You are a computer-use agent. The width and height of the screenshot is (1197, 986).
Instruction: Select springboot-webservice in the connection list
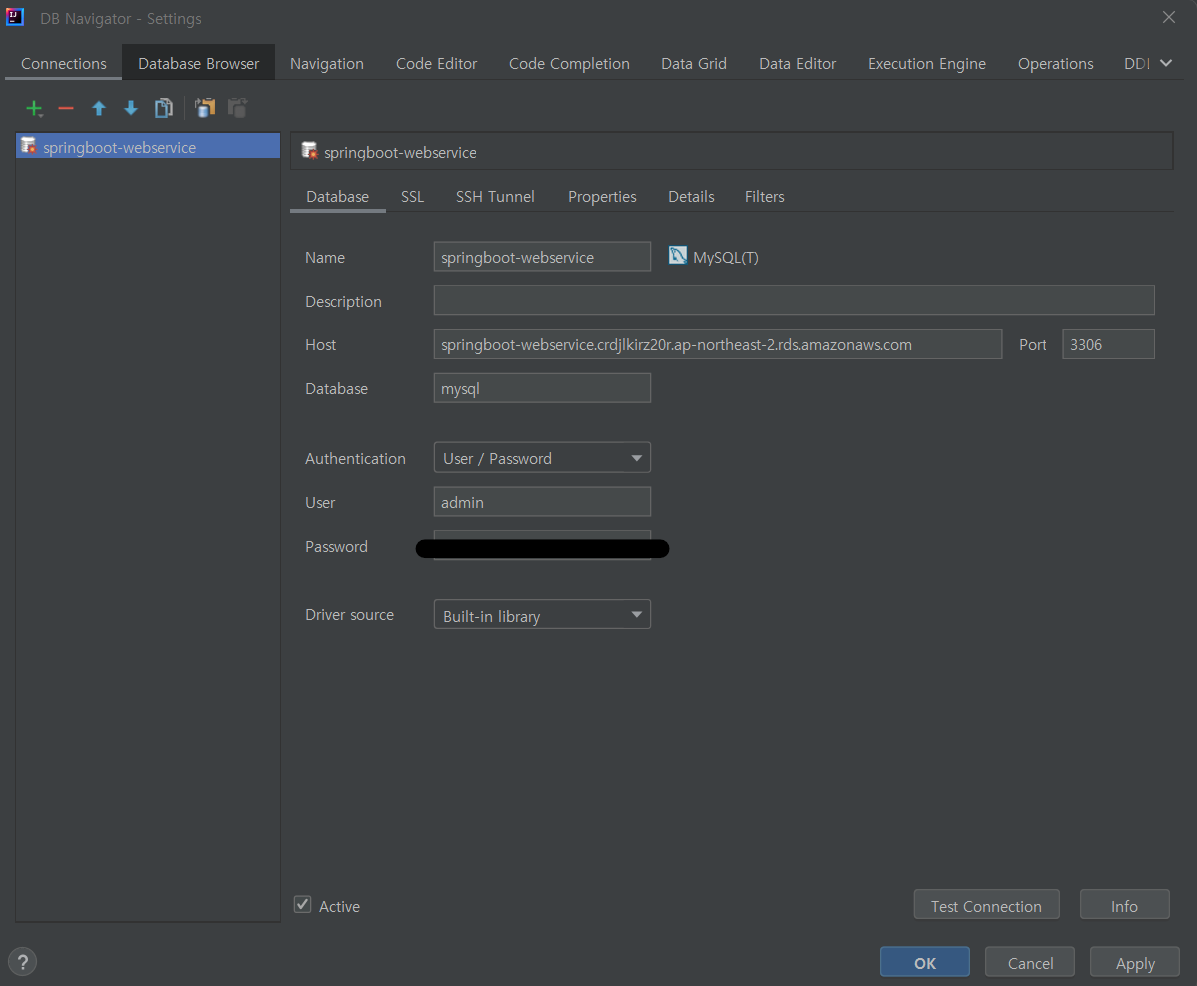pyautogui.click(x=148, y=147)
